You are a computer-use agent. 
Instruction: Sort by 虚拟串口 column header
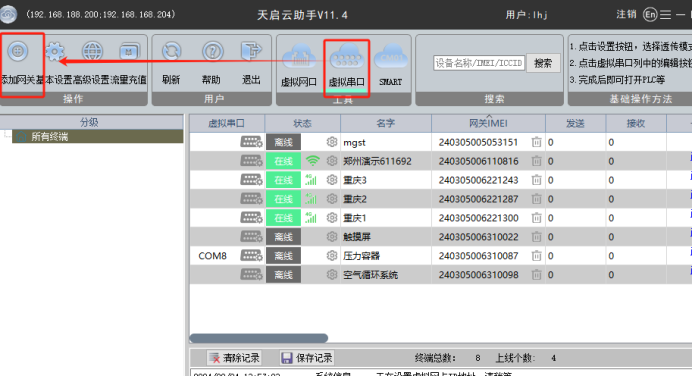[227, 123]
